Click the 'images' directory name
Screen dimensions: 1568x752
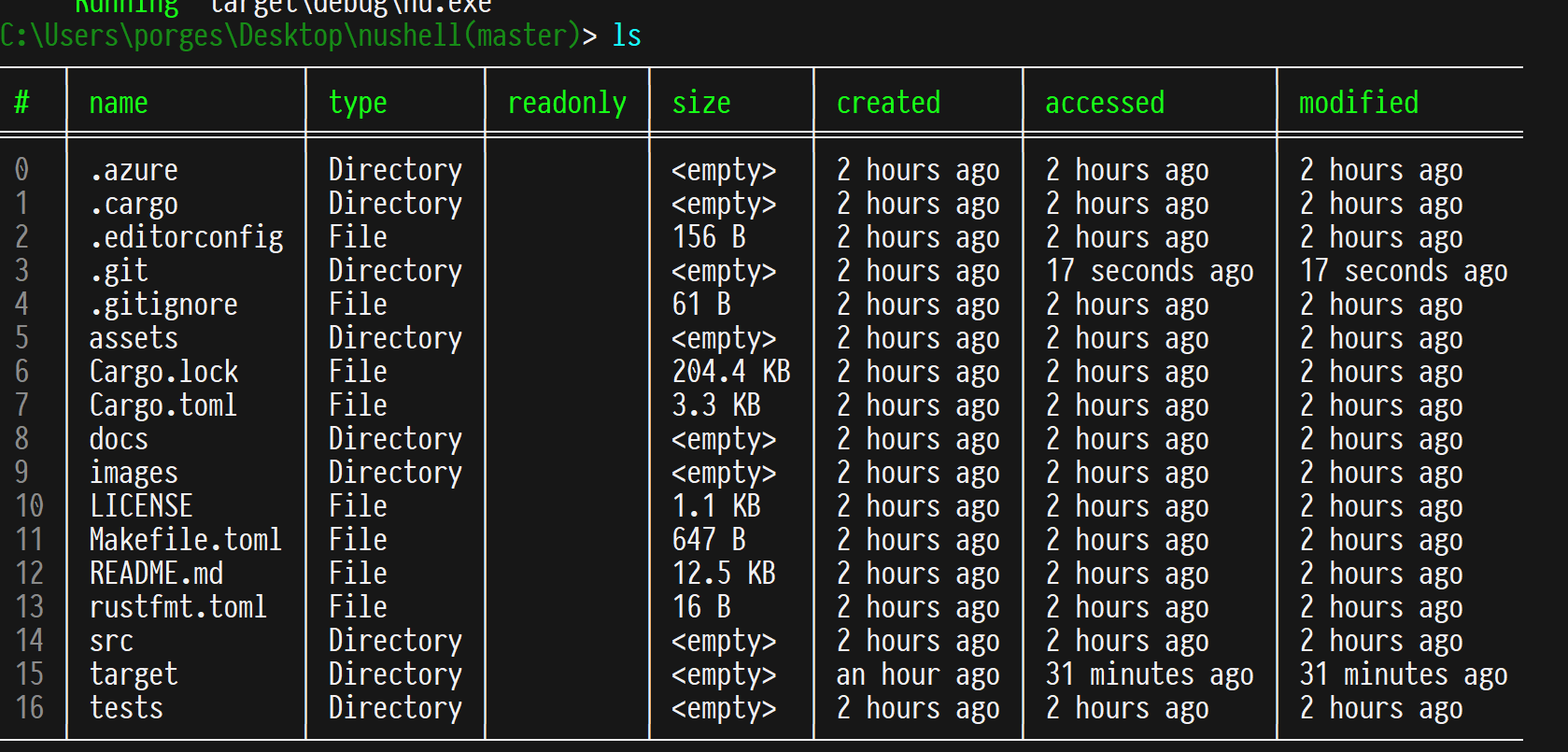coord(134,473)
